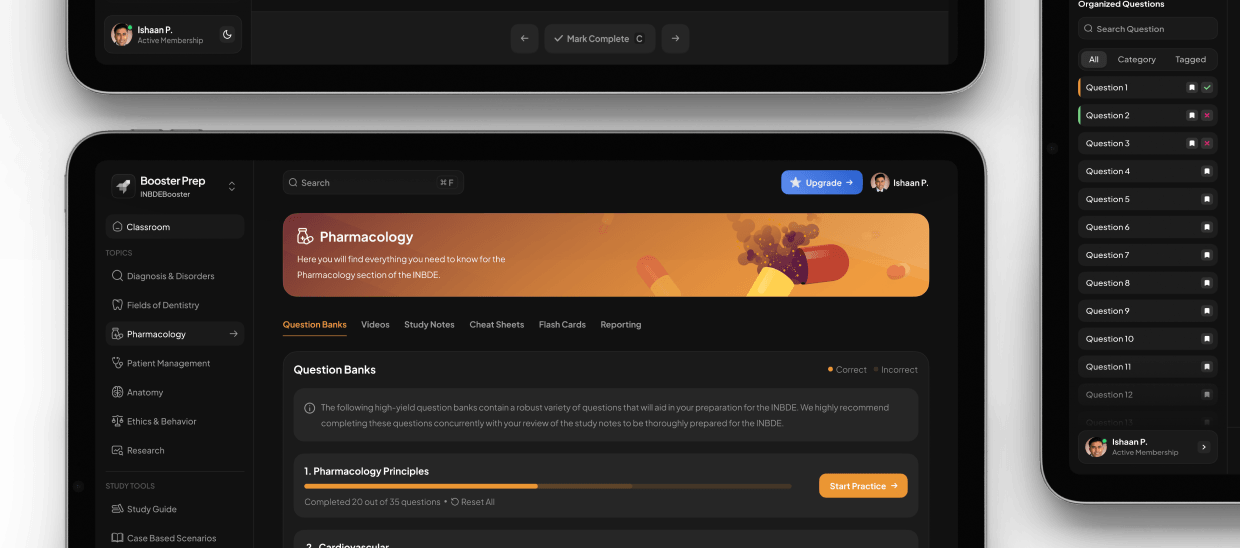Expand the Booster Prep product switcher

(232, 187)
